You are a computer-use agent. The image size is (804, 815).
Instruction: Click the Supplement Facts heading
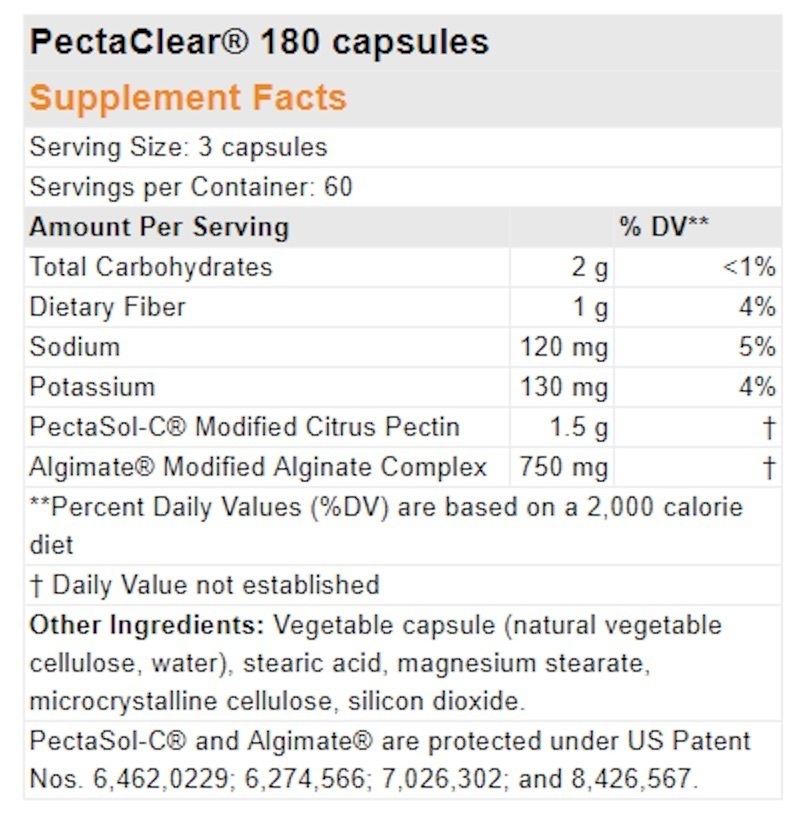188,98
